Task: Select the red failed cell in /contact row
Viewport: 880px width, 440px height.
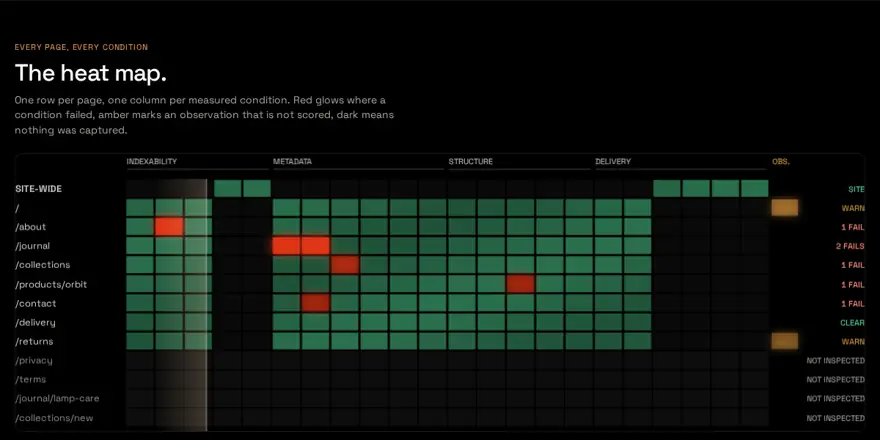Action: coord(315,303)
